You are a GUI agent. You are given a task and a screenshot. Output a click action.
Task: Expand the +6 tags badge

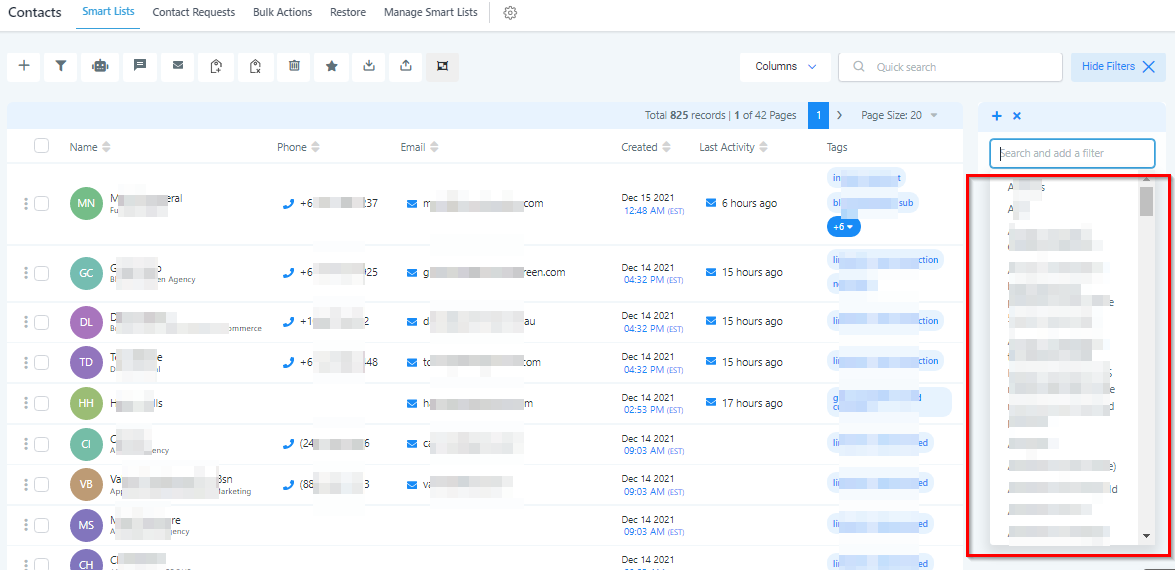(843, 227)
